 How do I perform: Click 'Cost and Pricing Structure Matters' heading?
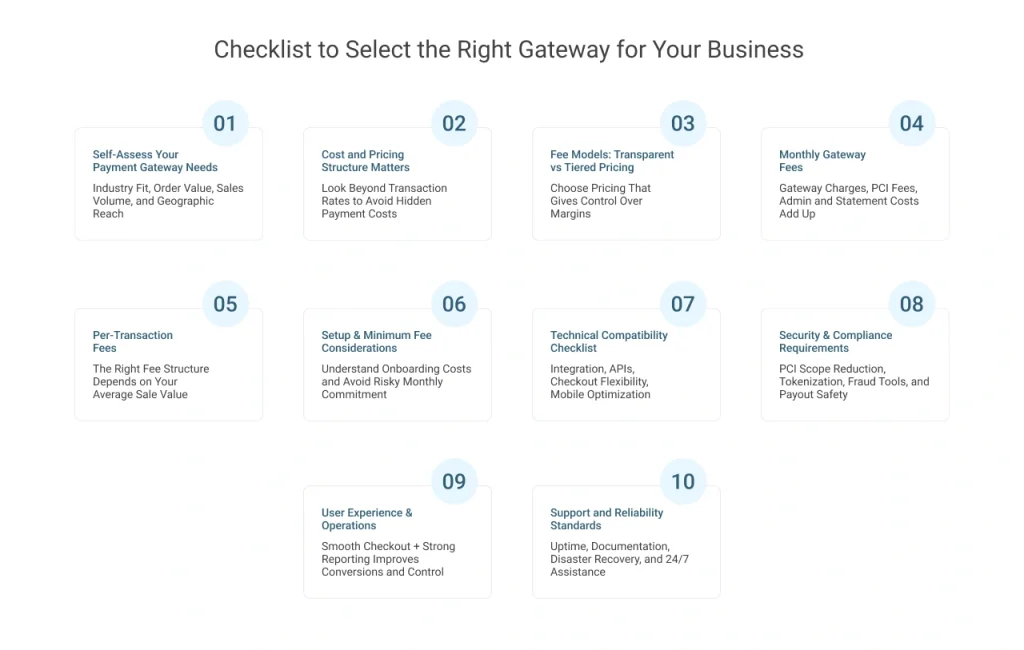(365, 161)
